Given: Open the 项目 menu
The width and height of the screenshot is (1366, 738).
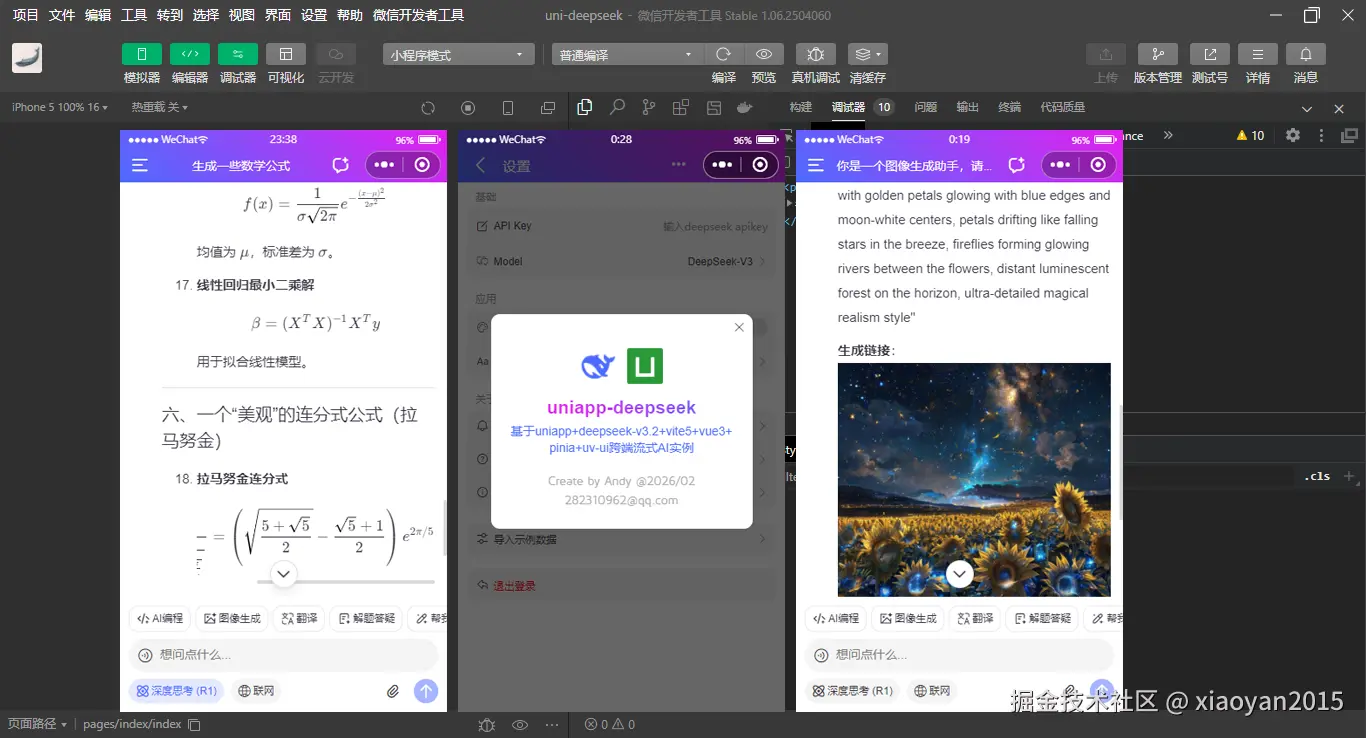Looking at the screenshot, I should click(26, 15).
